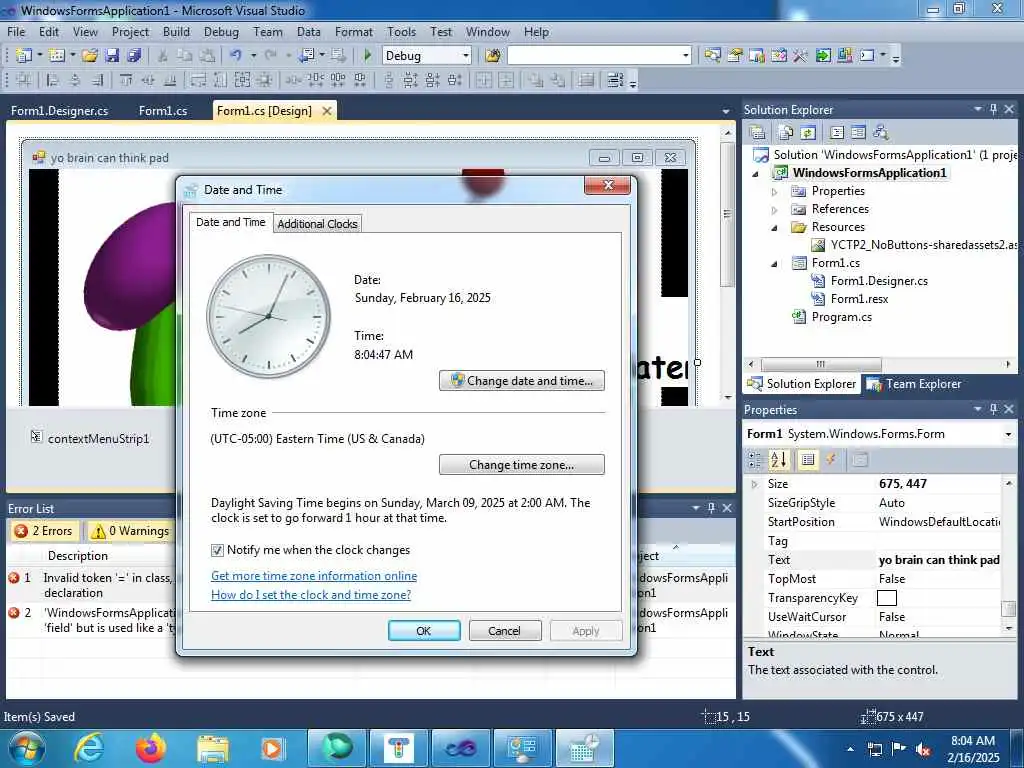Open Properties Window from the main toolbar icon
The width and height of the screenshot is (1024, 768).
coord(735,56)
